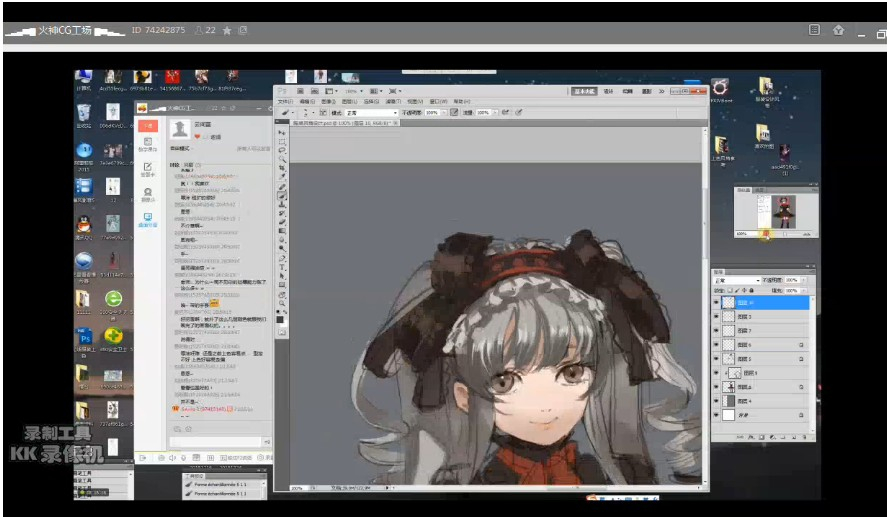The image size is (887, 517).
Task: Open layer blend mode dropdown in Layers panel
Action: [x=737, y=281]
